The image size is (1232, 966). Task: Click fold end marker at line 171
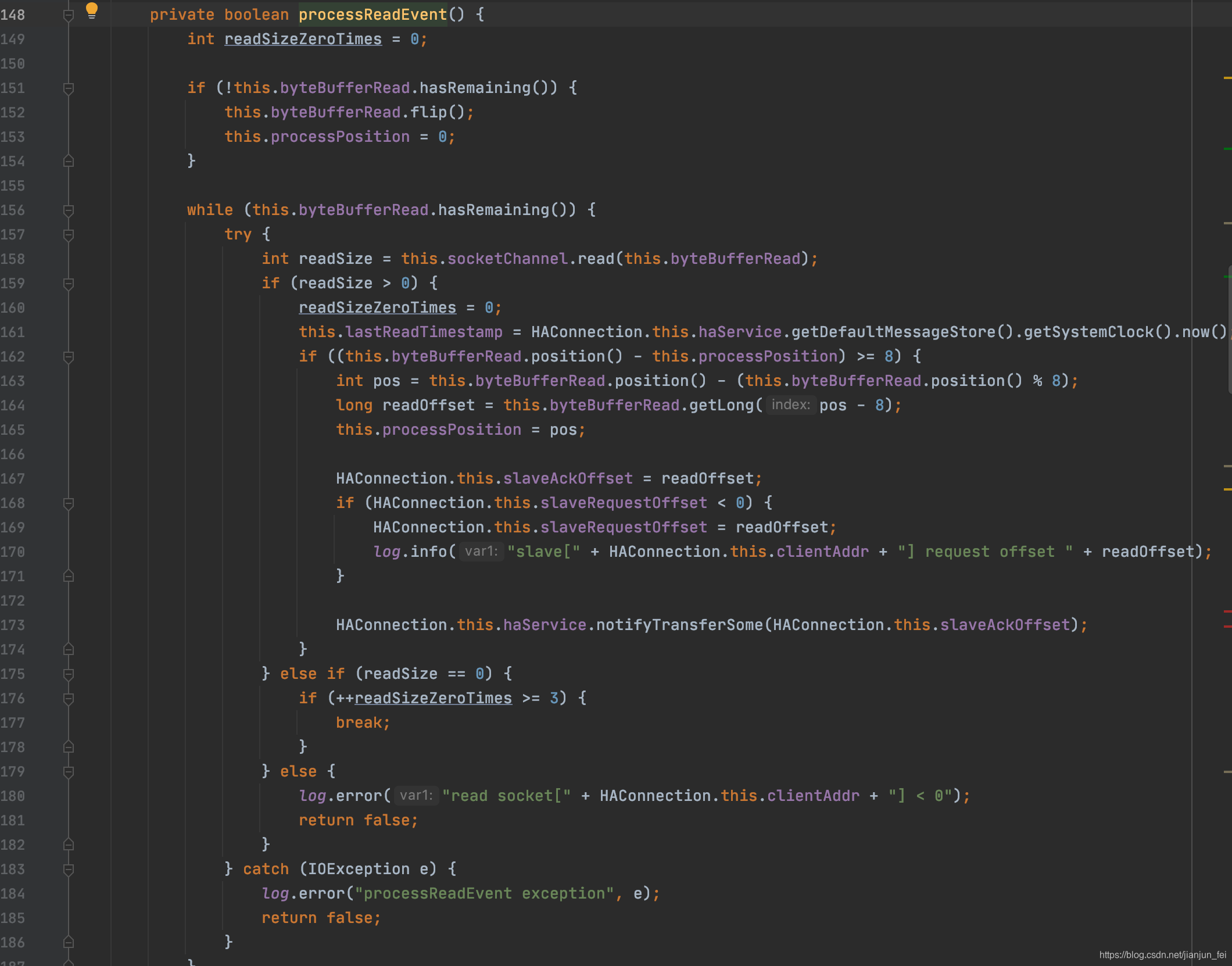68,576
